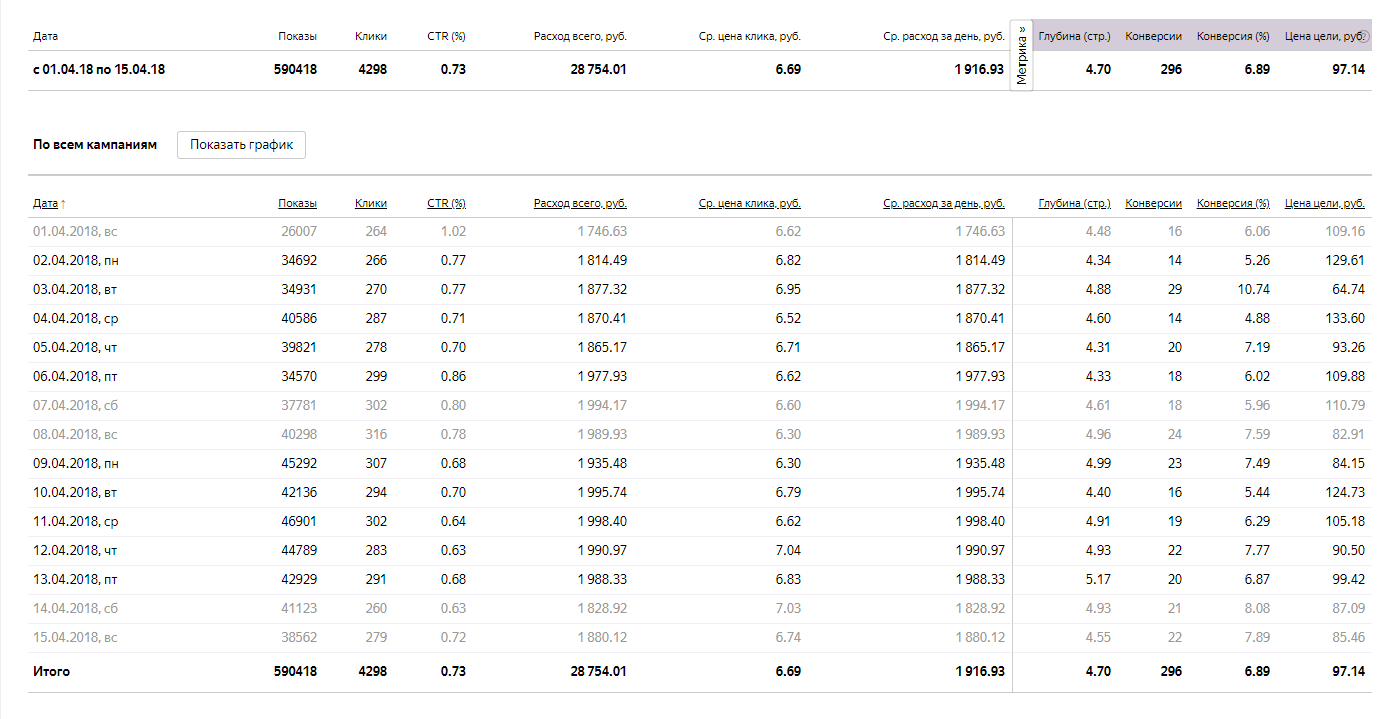The width and height of the screenshot is (1399, 719).
Task: Sort table by Дата column header
Action: (45, 203)
